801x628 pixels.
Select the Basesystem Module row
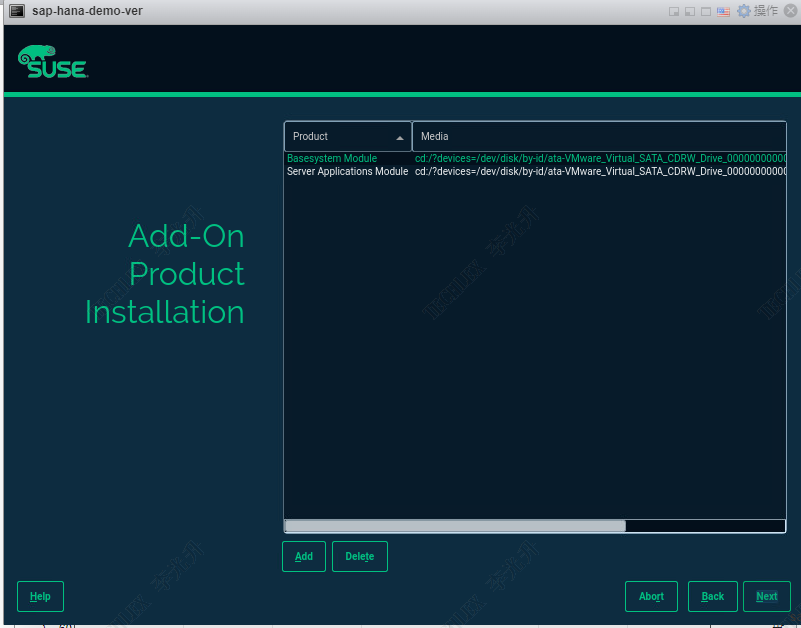tap(535, 158)
